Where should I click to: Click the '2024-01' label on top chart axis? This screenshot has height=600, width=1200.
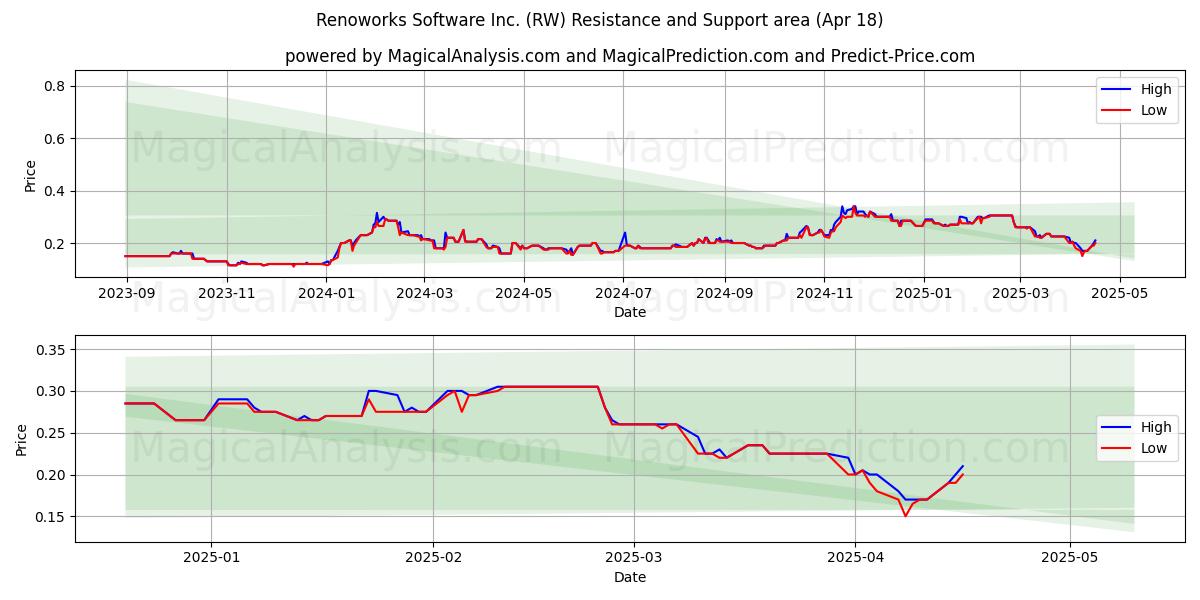coord(327,293)
